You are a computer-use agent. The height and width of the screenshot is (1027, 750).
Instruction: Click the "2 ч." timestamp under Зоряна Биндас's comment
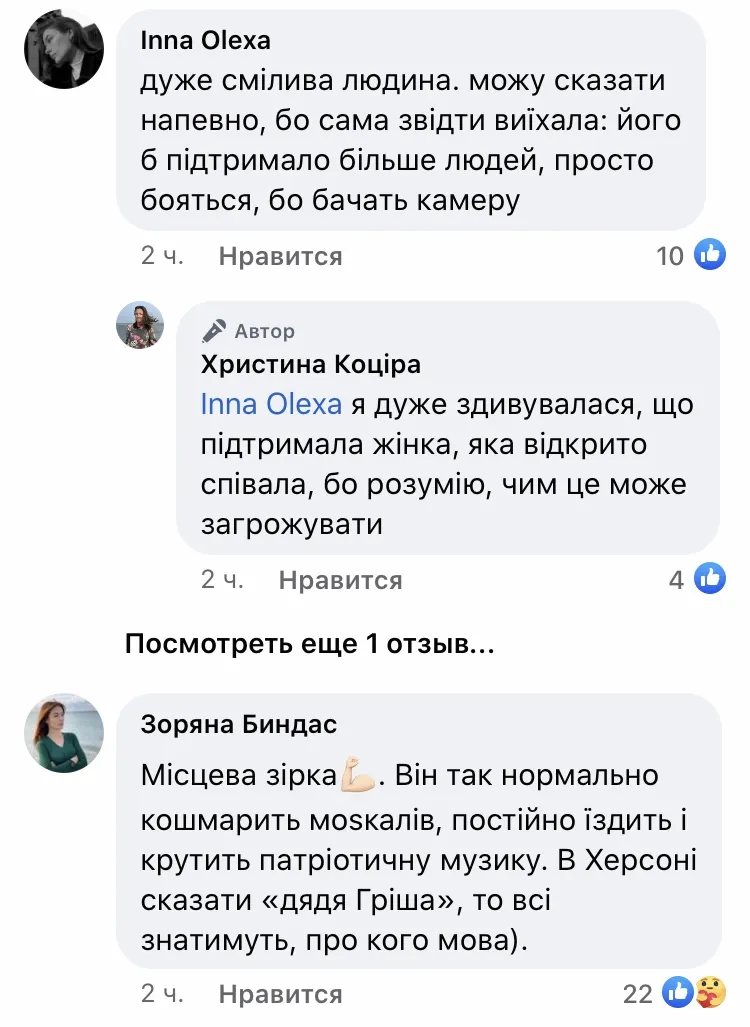click(x=163, y=993)
